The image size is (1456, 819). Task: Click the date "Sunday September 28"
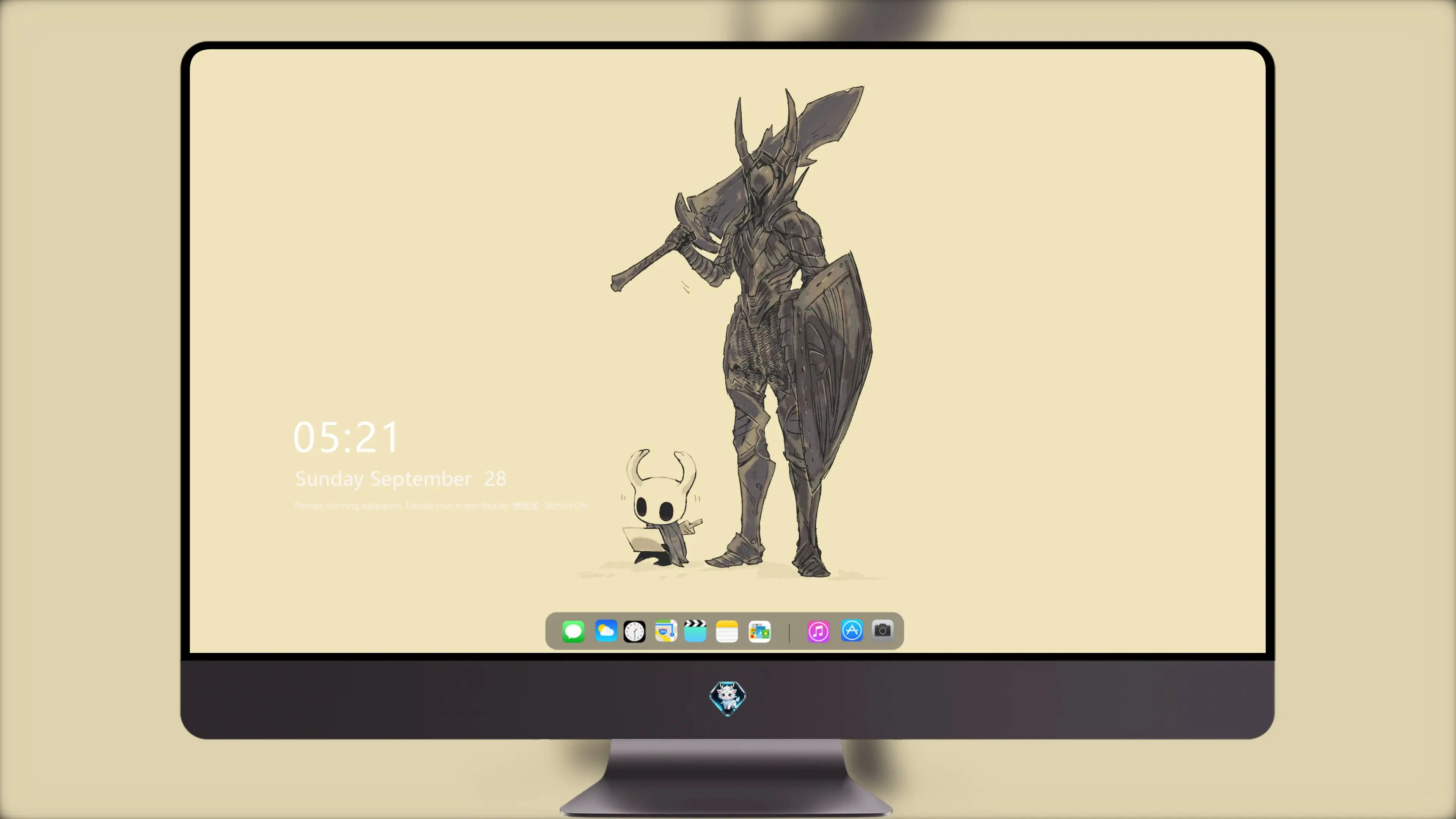tap(401, 479)
